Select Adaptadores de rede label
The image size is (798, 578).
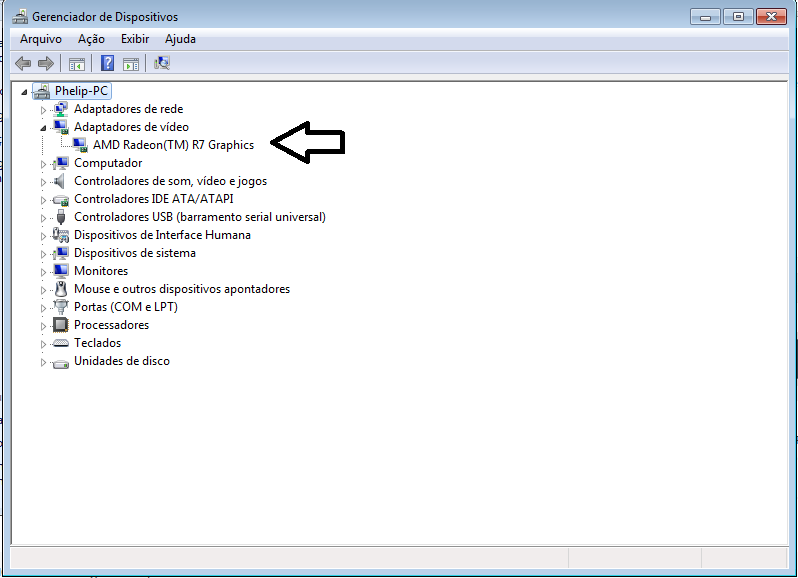click(x=128, y=109)
